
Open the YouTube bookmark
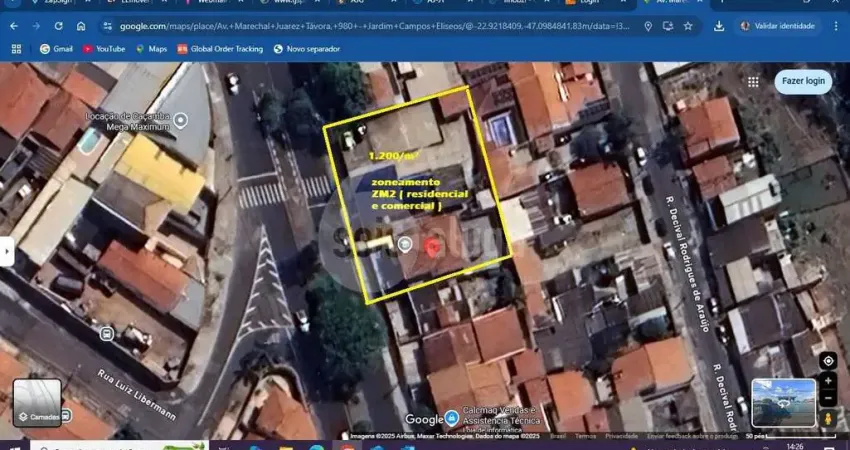104,49
